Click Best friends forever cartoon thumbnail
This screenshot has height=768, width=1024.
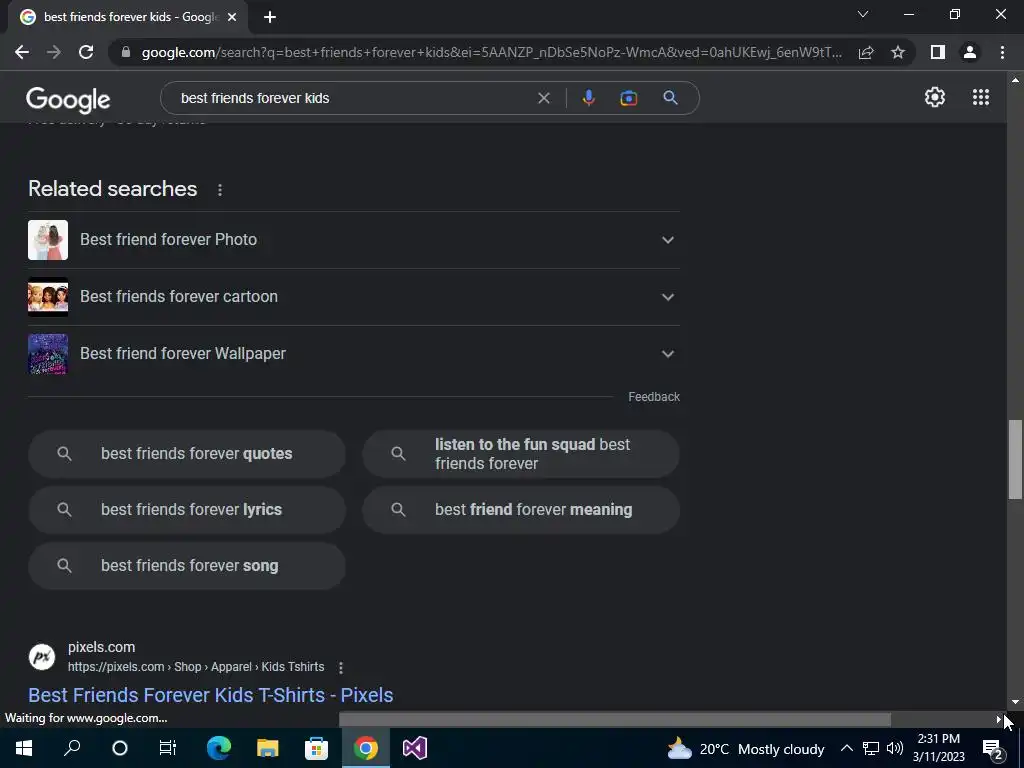(48, 296)
